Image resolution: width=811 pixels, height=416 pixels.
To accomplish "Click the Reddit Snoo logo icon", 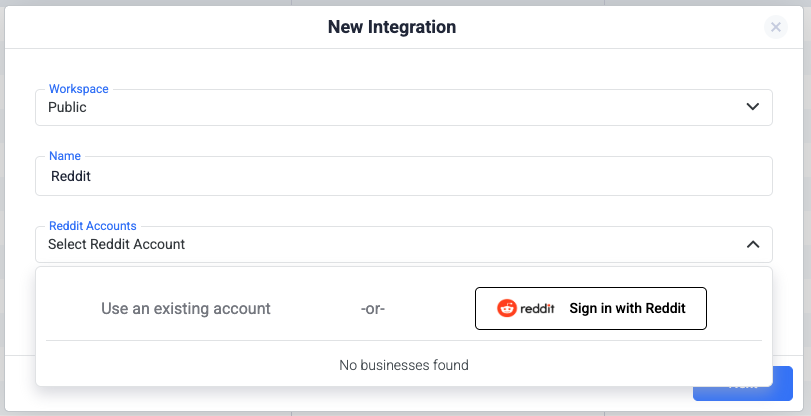I will click(507, 309).
